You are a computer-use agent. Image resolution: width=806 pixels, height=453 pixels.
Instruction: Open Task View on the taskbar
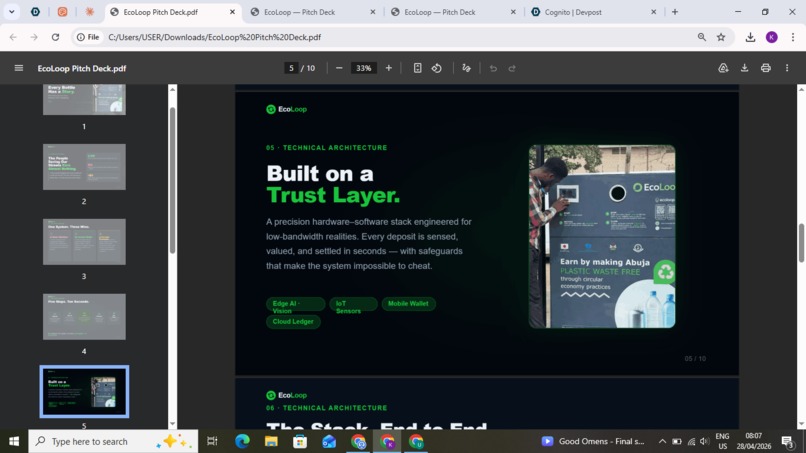[212, 441]
